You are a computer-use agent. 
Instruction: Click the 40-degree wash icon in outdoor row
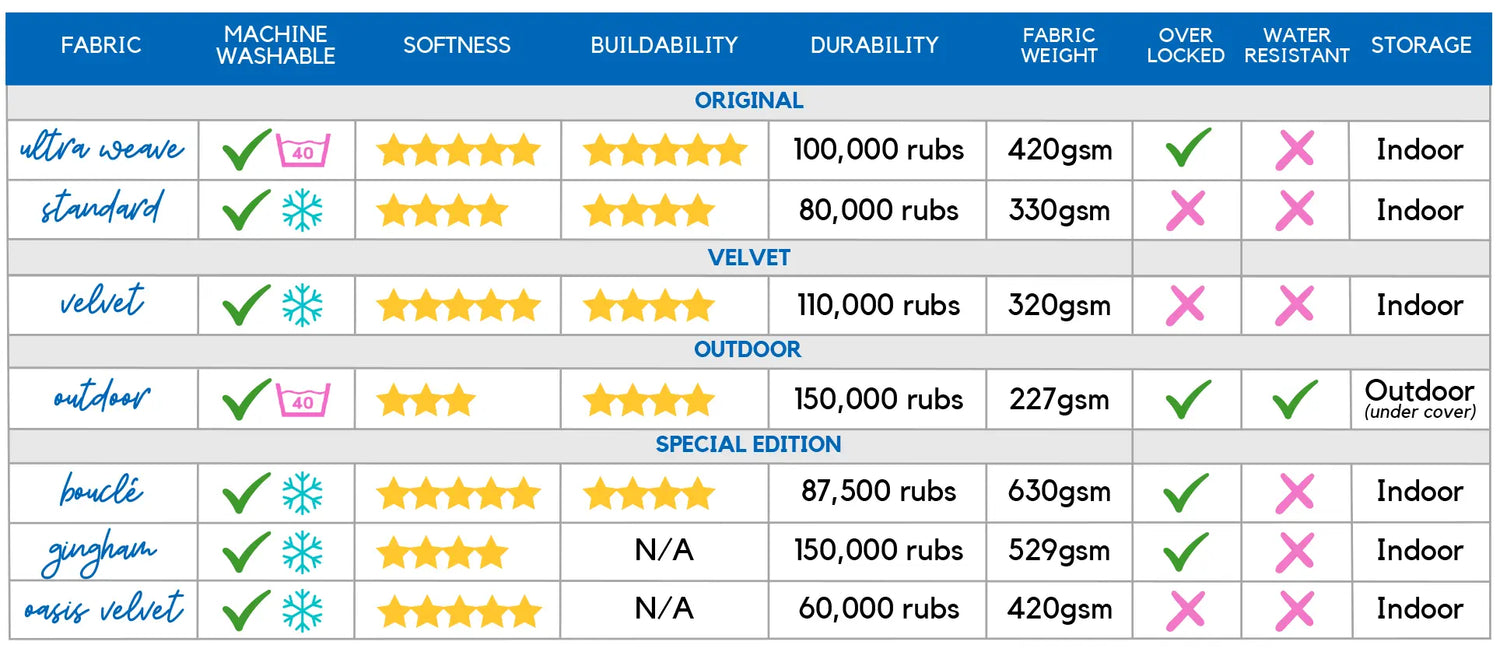[x=303, y=399]
